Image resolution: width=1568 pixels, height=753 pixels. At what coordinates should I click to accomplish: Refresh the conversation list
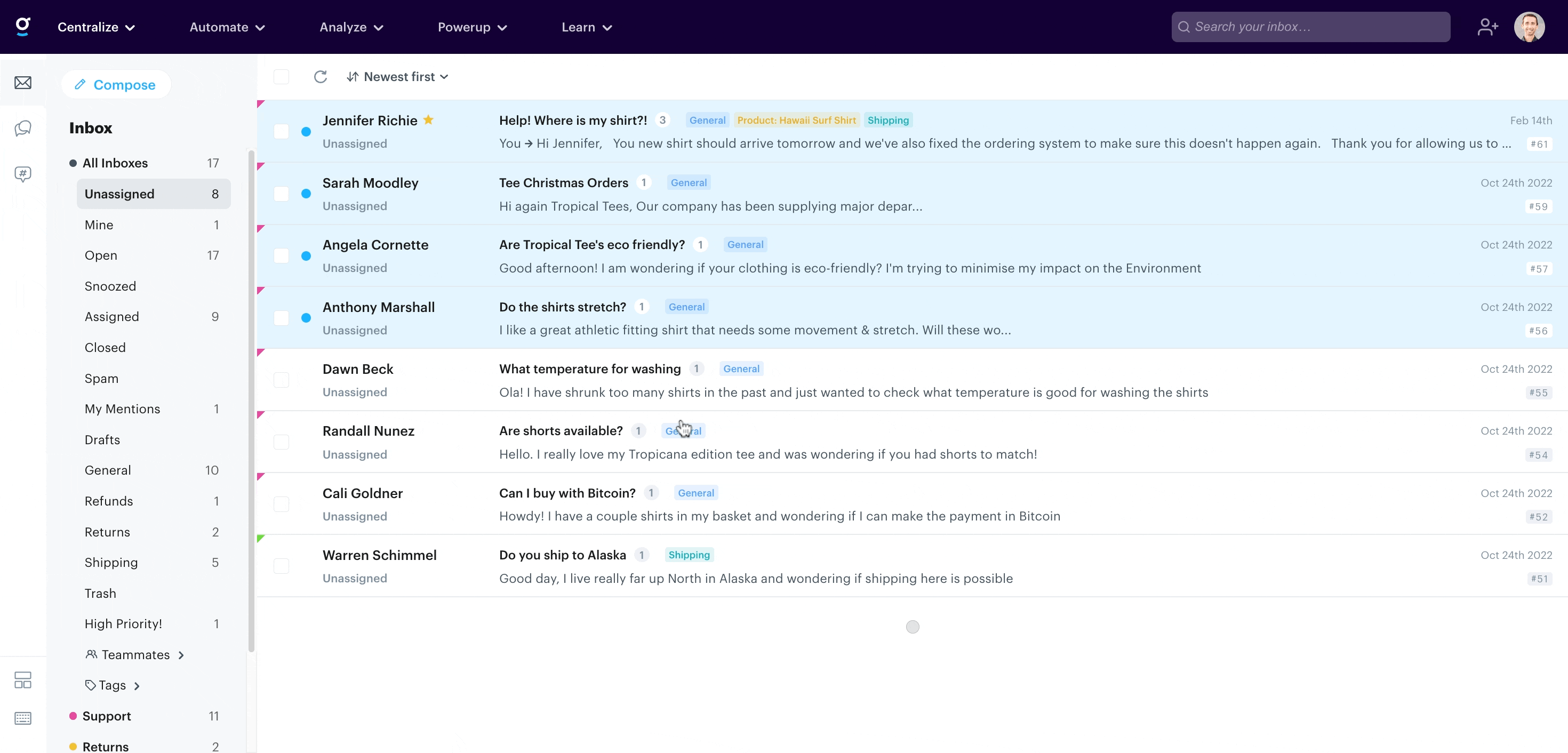(320, 76)
